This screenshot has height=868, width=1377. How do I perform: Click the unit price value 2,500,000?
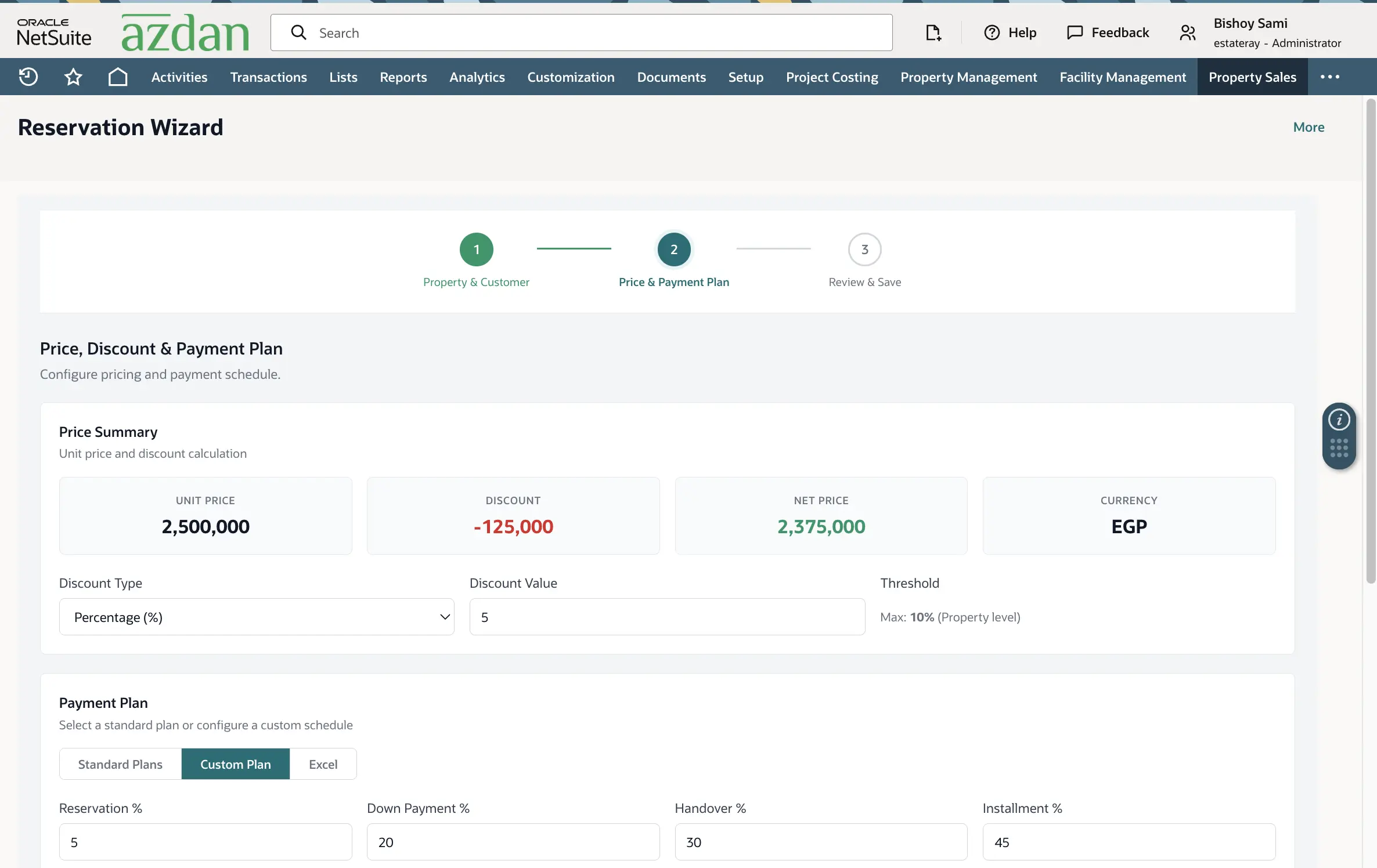(206, 526)
